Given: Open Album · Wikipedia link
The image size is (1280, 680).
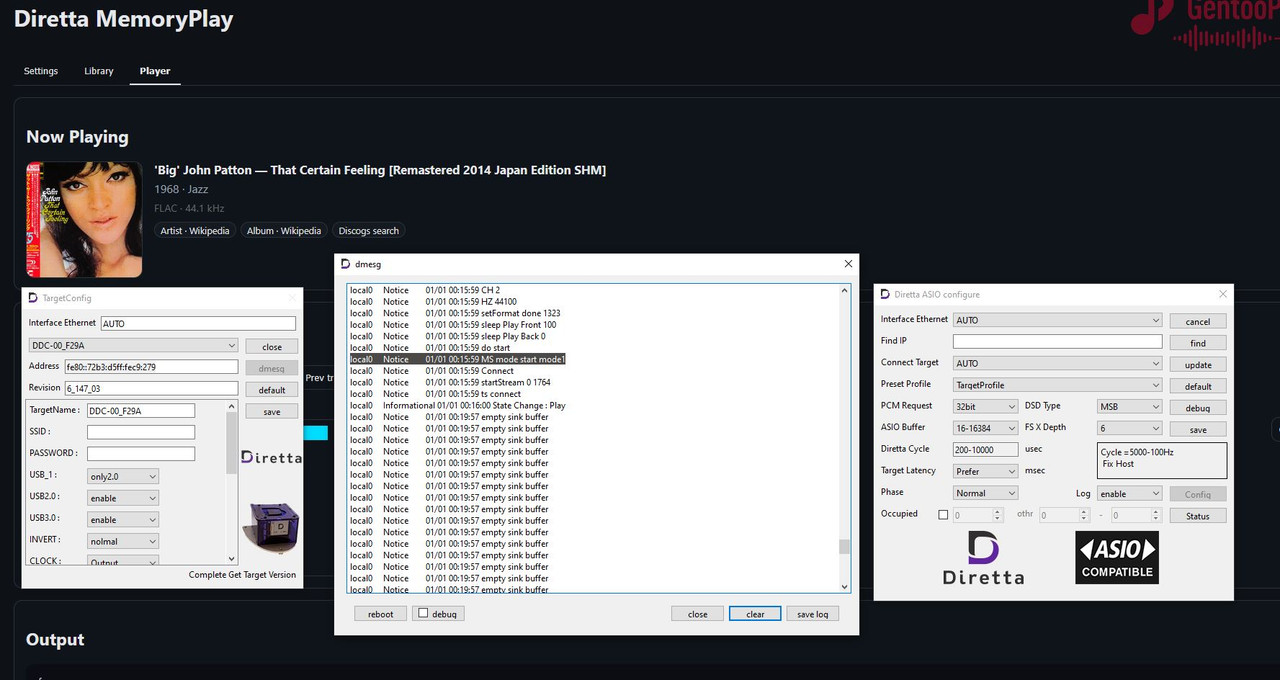Looking at the screenshot, I should pyautogui.click(x=284, y=231).
